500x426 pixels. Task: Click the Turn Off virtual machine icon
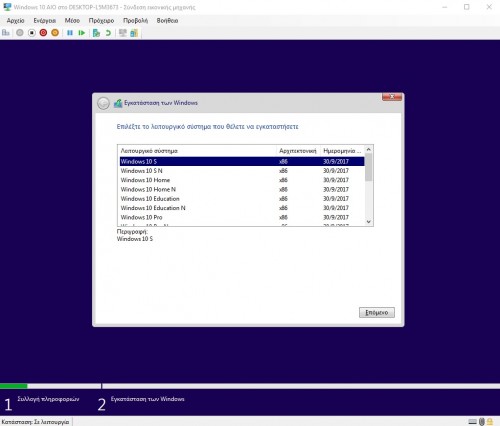pos(32,33)
